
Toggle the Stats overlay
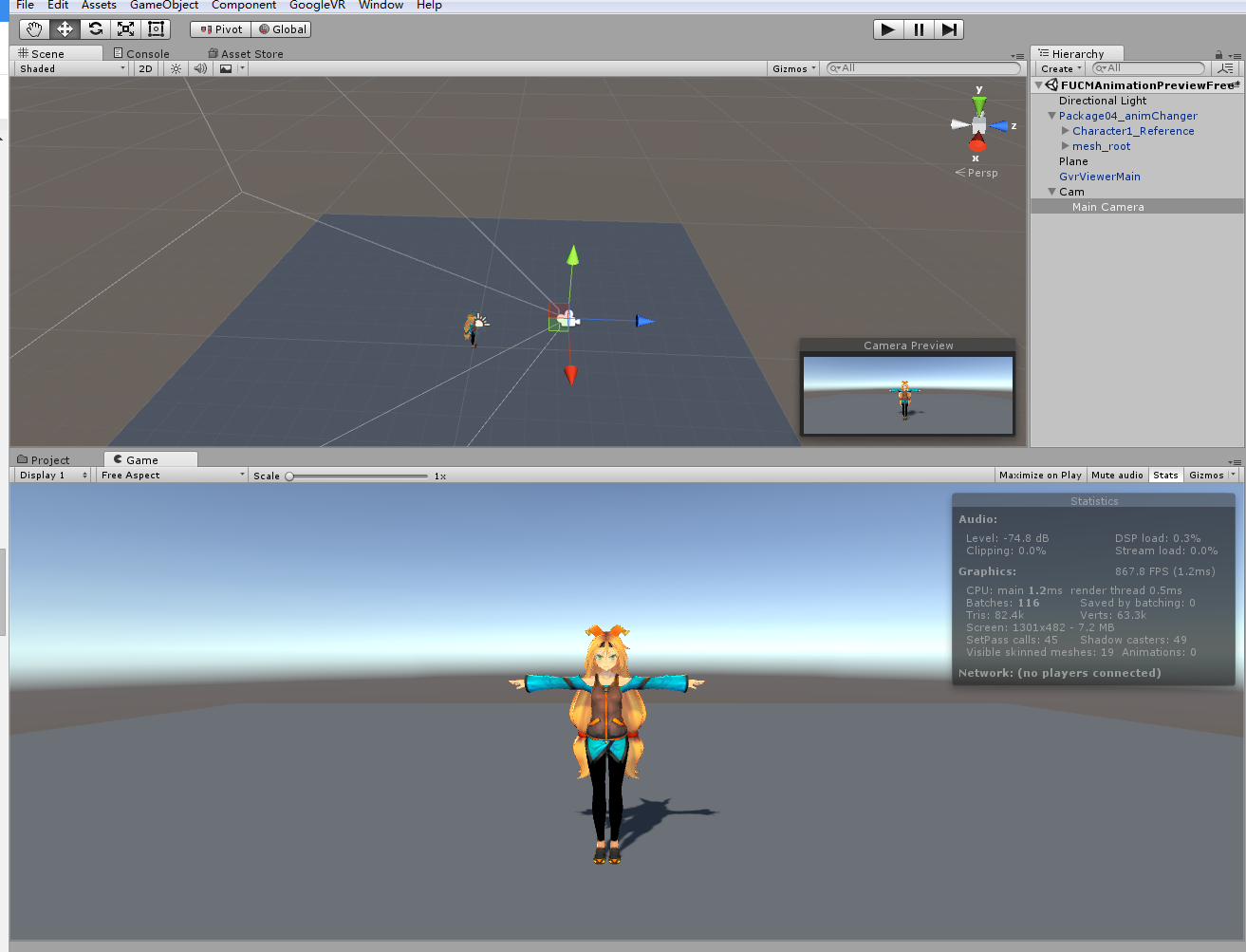(x=1165, y=475)
